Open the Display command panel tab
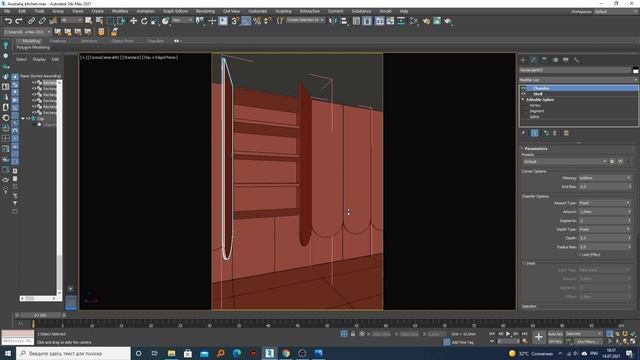The image size is (640, 360). point(566,60)
